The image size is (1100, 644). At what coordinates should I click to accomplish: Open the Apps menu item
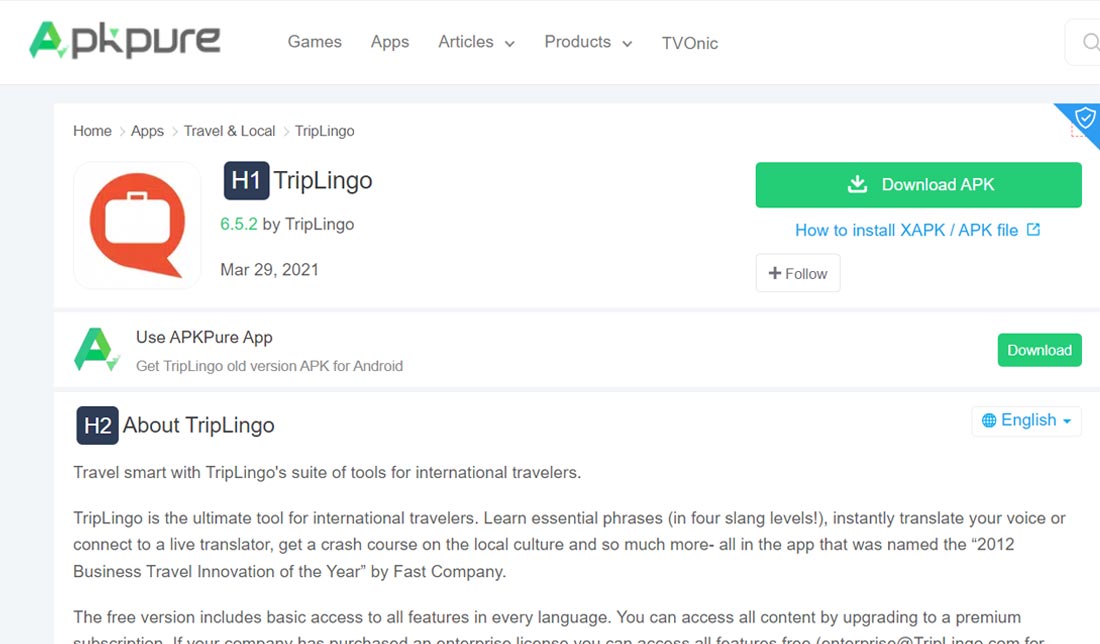coord(389,42)
